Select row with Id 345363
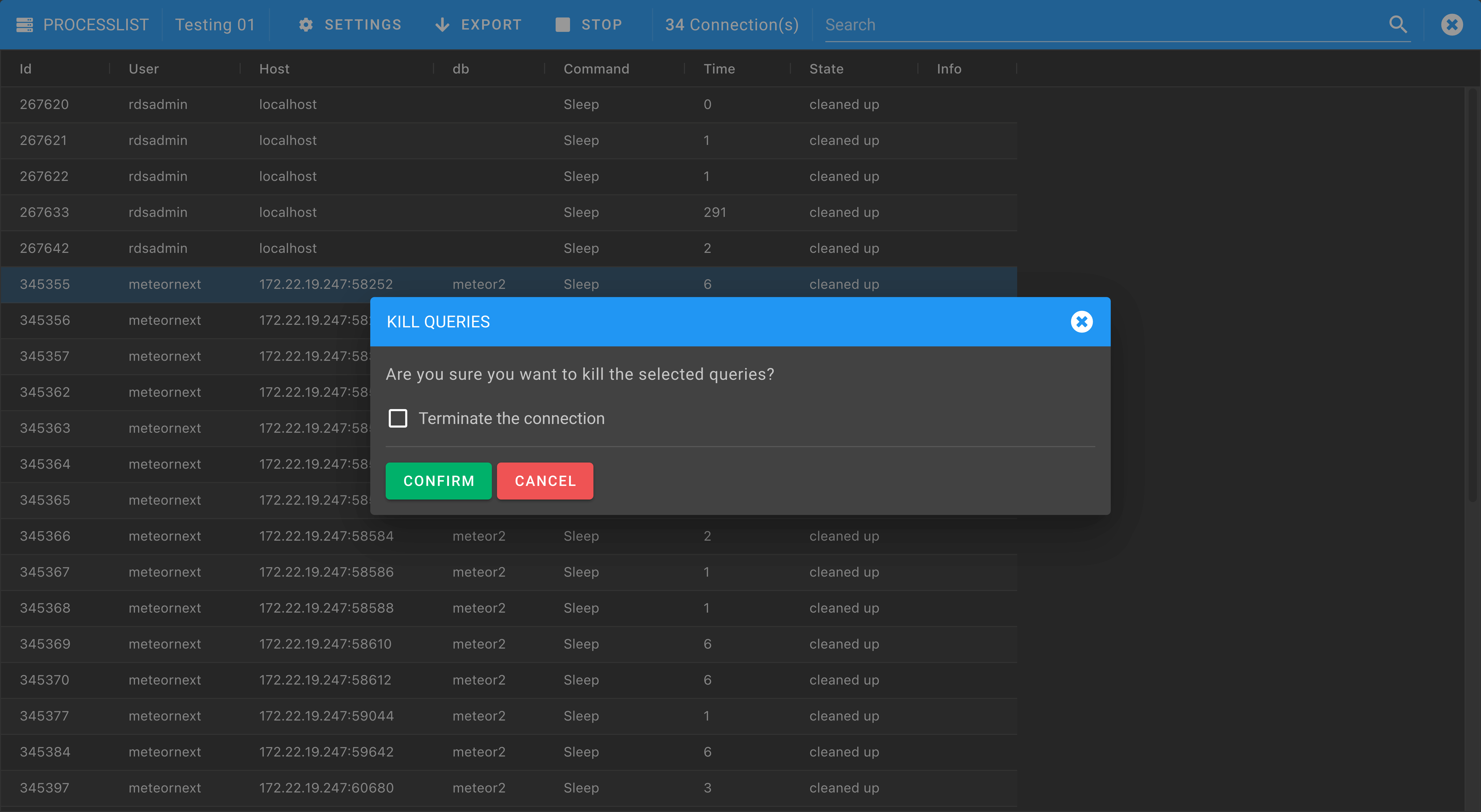1481x812 pixels. tap(185, 428)
